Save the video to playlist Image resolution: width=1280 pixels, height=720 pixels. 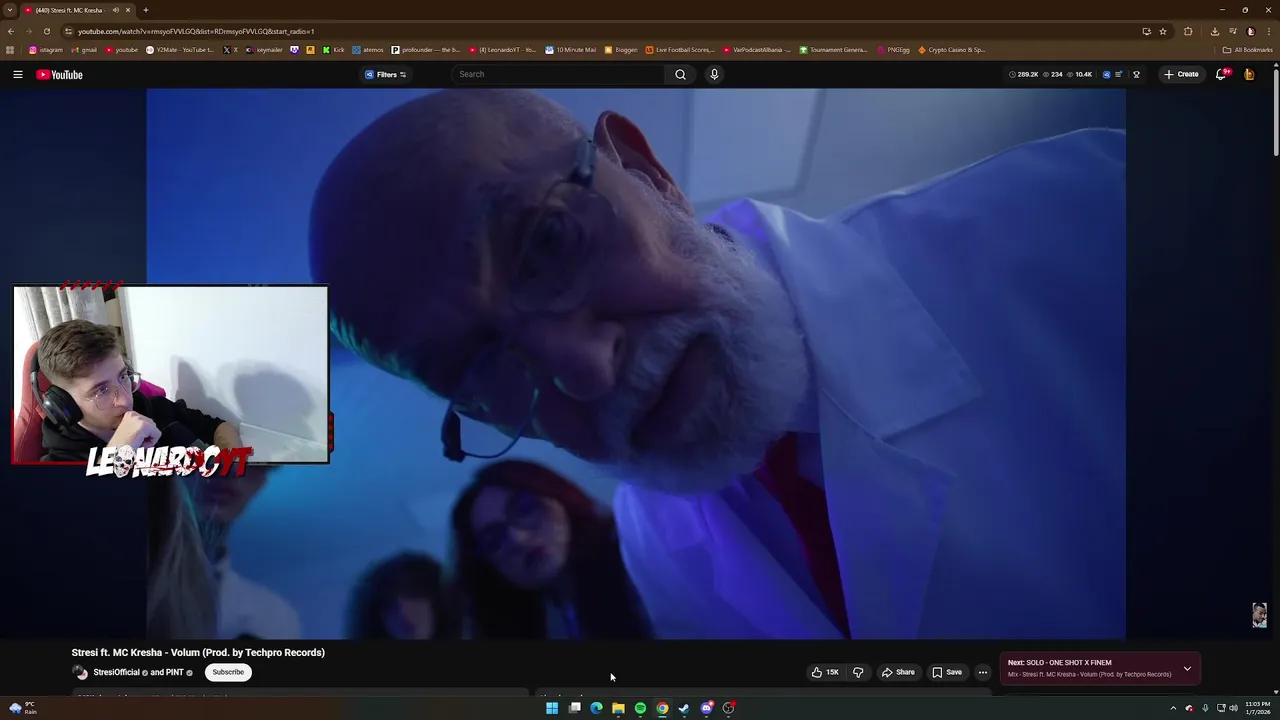point(947,672)
